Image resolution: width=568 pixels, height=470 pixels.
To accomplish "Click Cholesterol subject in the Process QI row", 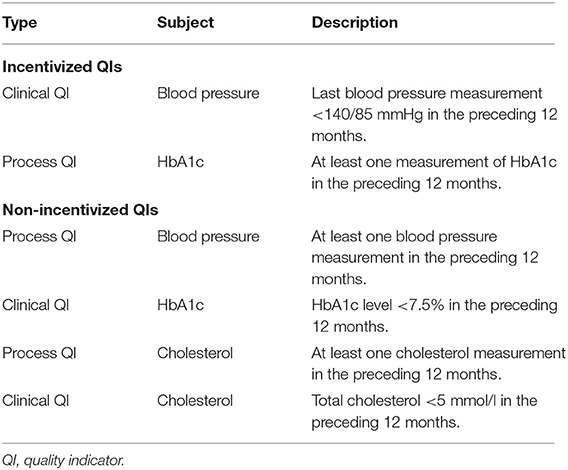I will pyautogui.click(x=195, y=353).
